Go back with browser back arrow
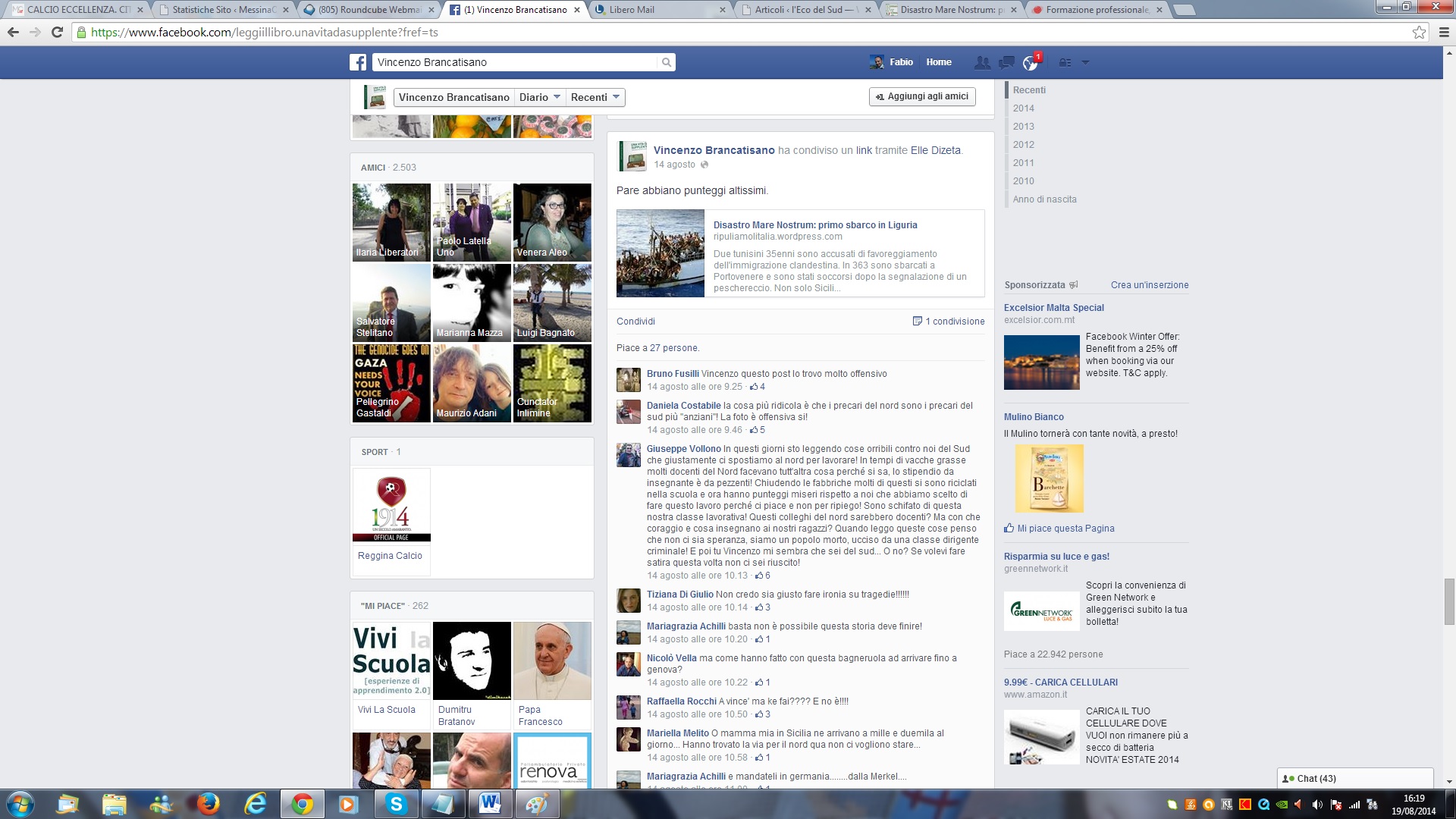 click(13, 32)
